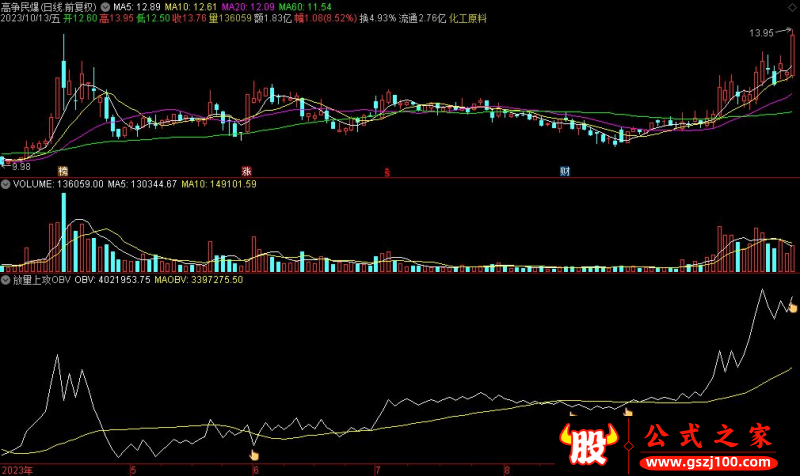Click the high price 高13.95 in header
The width and height of the screenshot is (800, 476).
coord(116,18)
